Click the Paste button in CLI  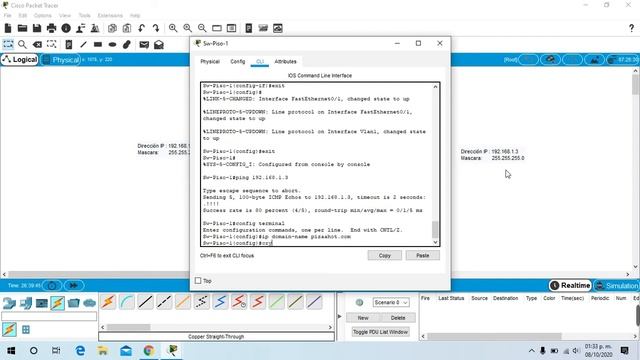click(x=422, y=256)
